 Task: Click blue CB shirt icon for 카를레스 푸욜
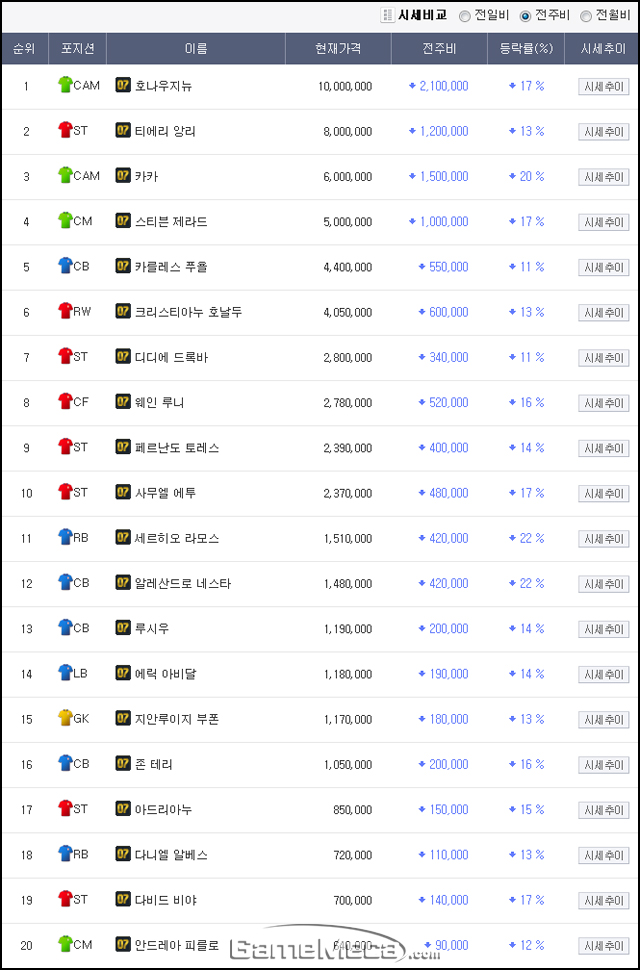[65, 266]
